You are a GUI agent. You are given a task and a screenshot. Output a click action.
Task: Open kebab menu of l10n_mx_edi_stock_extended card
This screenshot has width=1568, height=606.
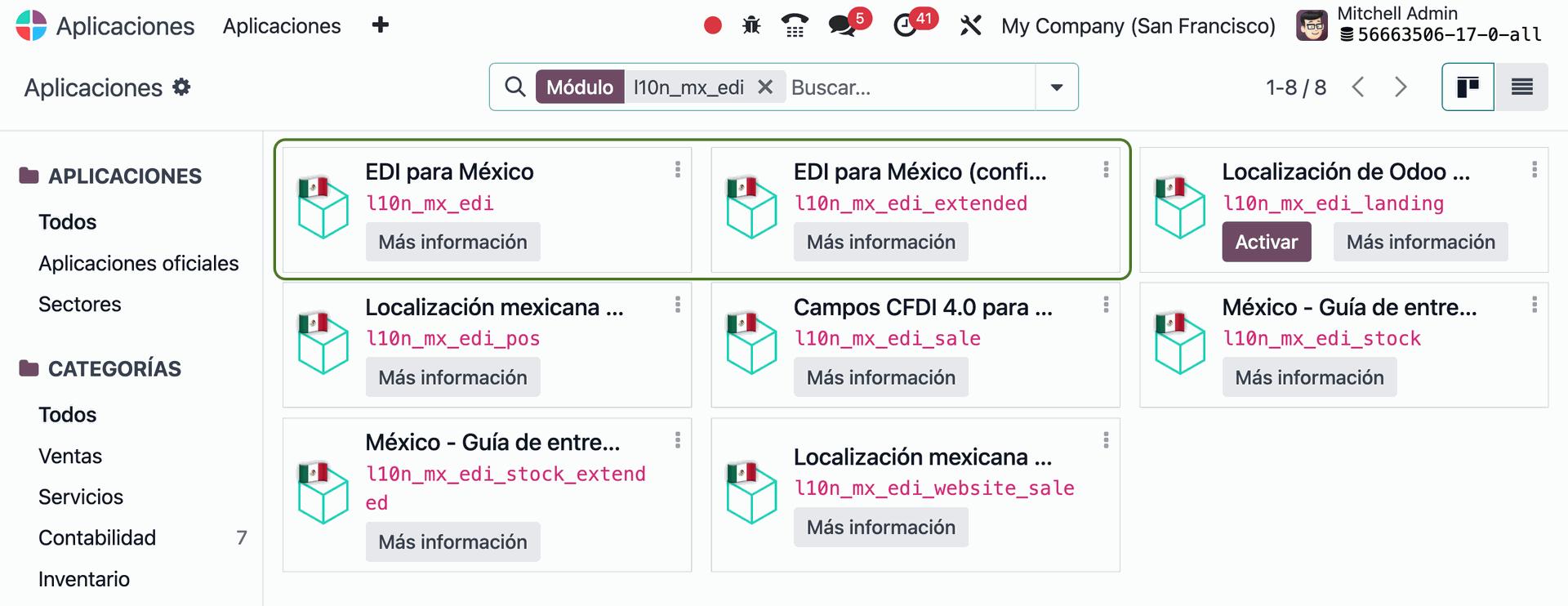[678, 440]
